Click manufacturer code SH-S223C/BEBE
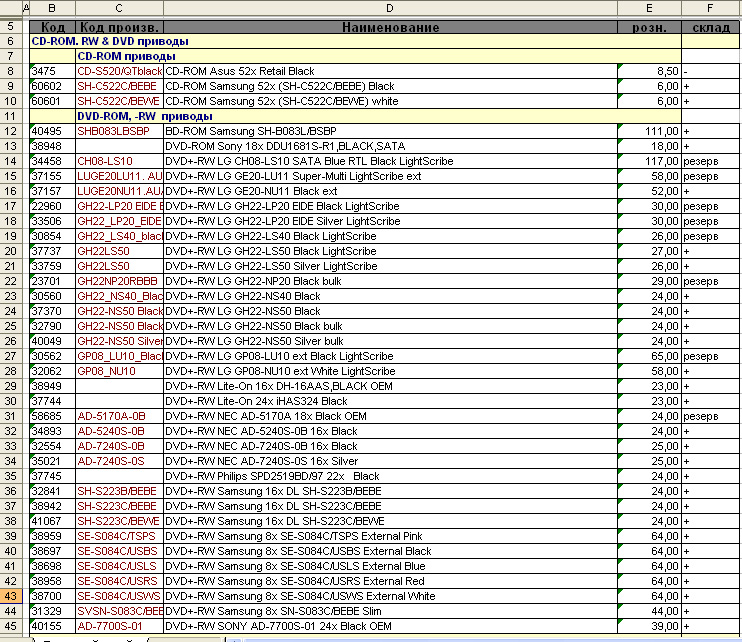This screenshot has height=642, width=742. tap(120, 506)
